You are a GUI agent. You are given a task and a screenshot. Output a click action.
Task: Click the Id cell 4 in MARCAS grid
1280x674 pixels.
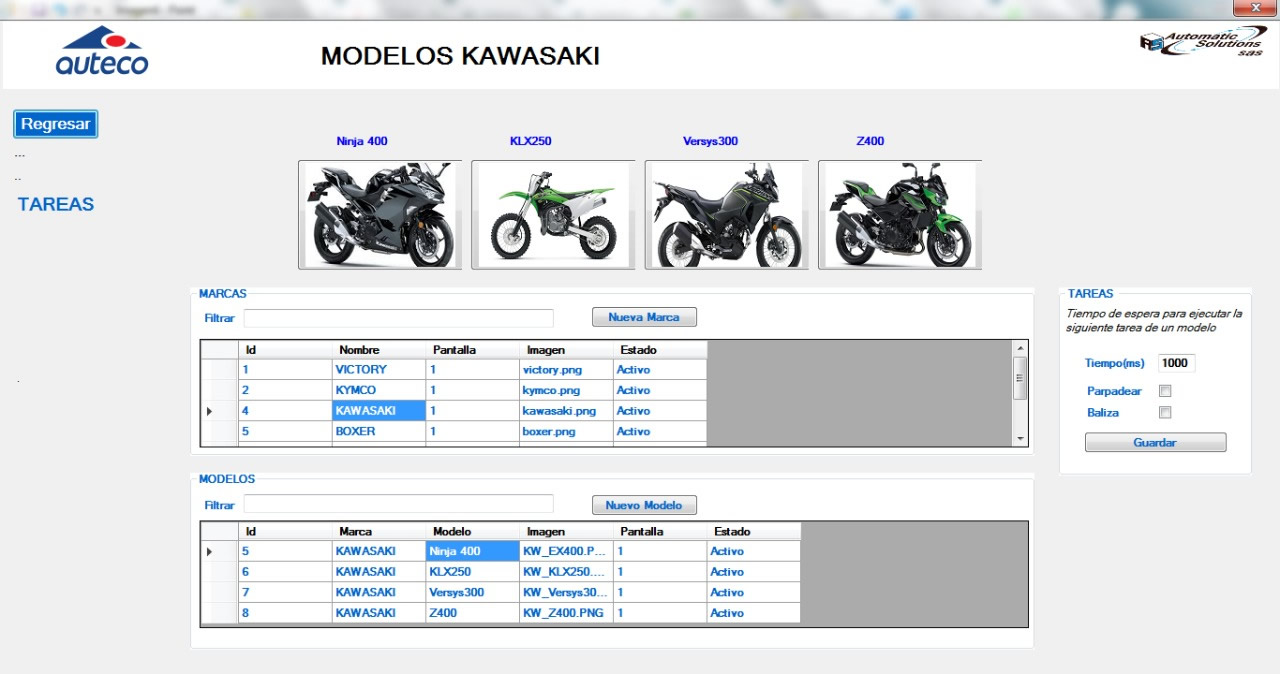coord(285,411)
